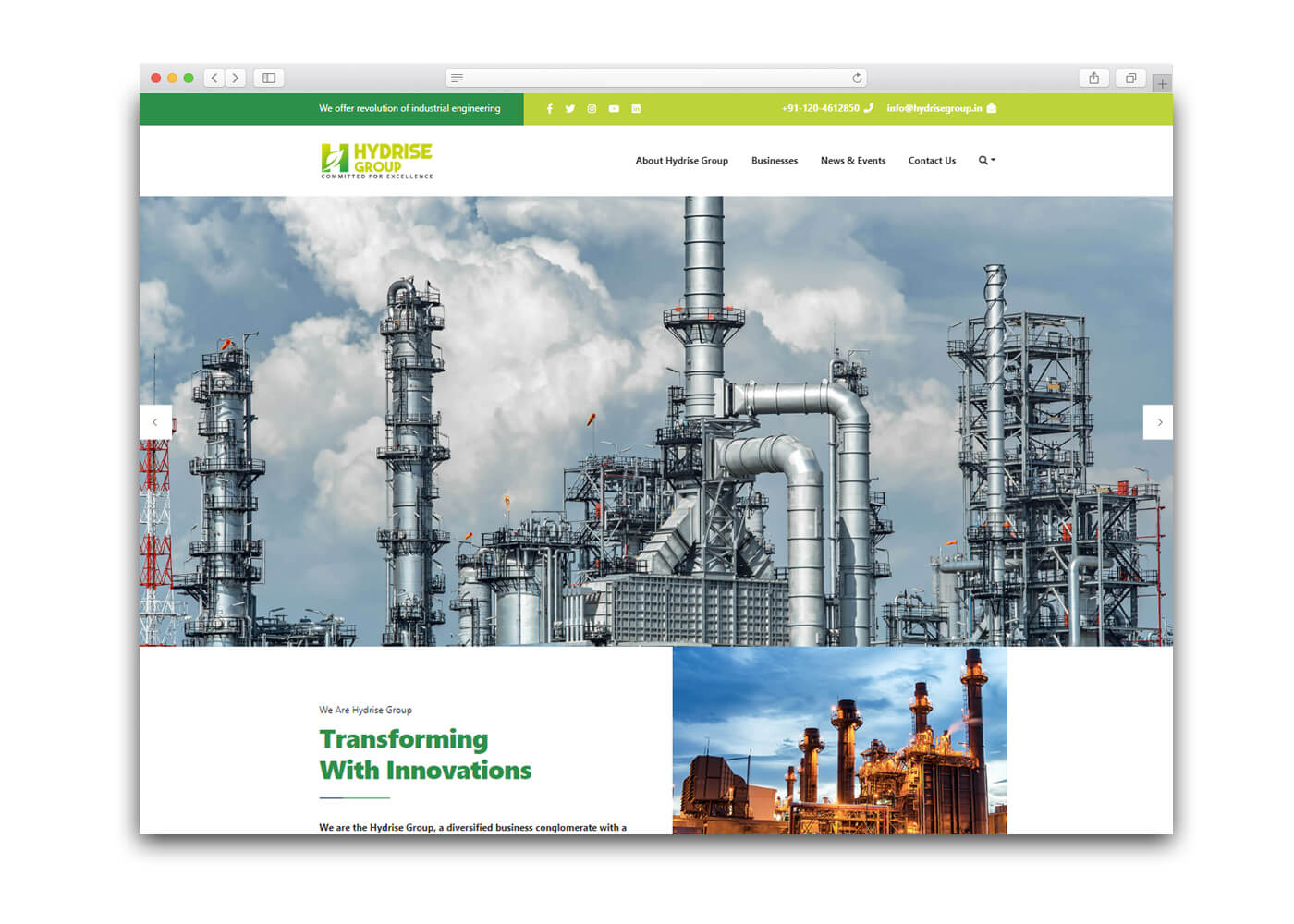The width and height of the screenshot is (1294, 924).
Task: Click the browser address bar
Action: 656,79
